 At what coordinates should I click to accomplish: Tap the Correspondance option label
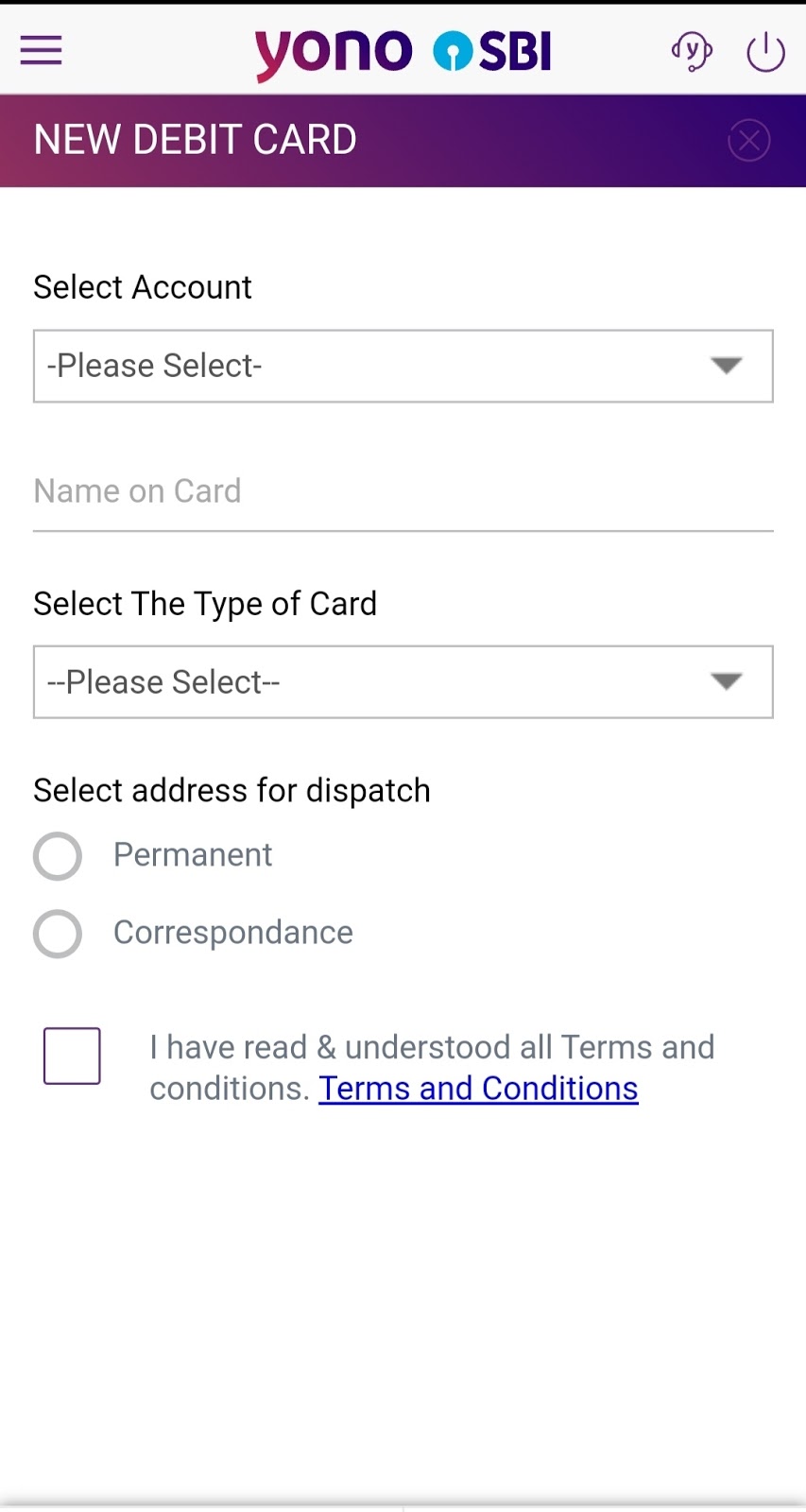233,933
